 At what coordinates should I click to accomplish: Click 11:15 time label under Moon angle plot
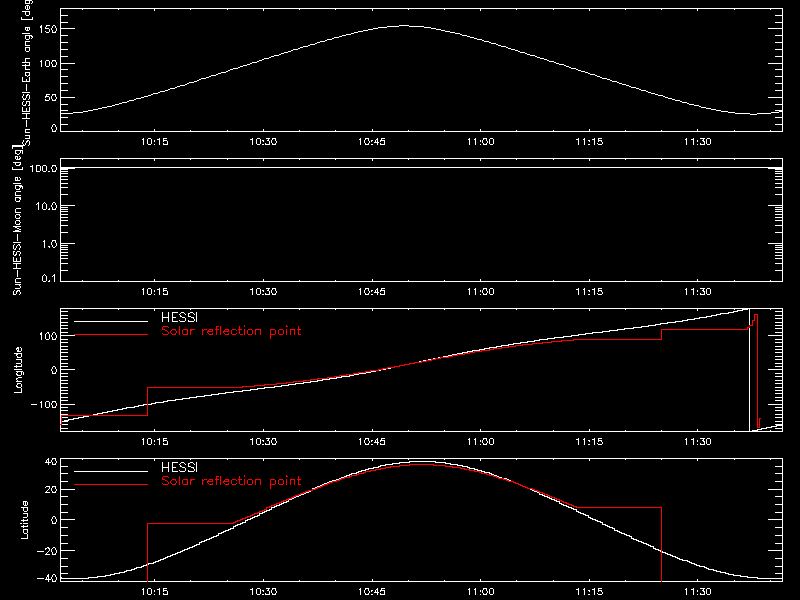click(x=589, y=292)
